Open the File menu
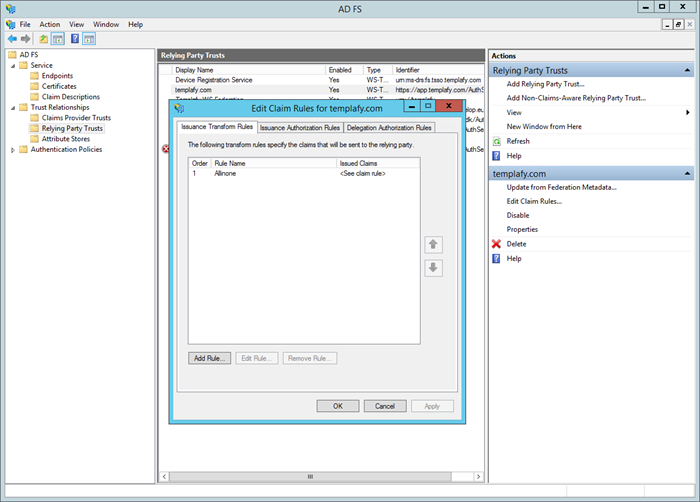Image resolution: width=700 pixels, height=502 pixels. coord(25,24)
